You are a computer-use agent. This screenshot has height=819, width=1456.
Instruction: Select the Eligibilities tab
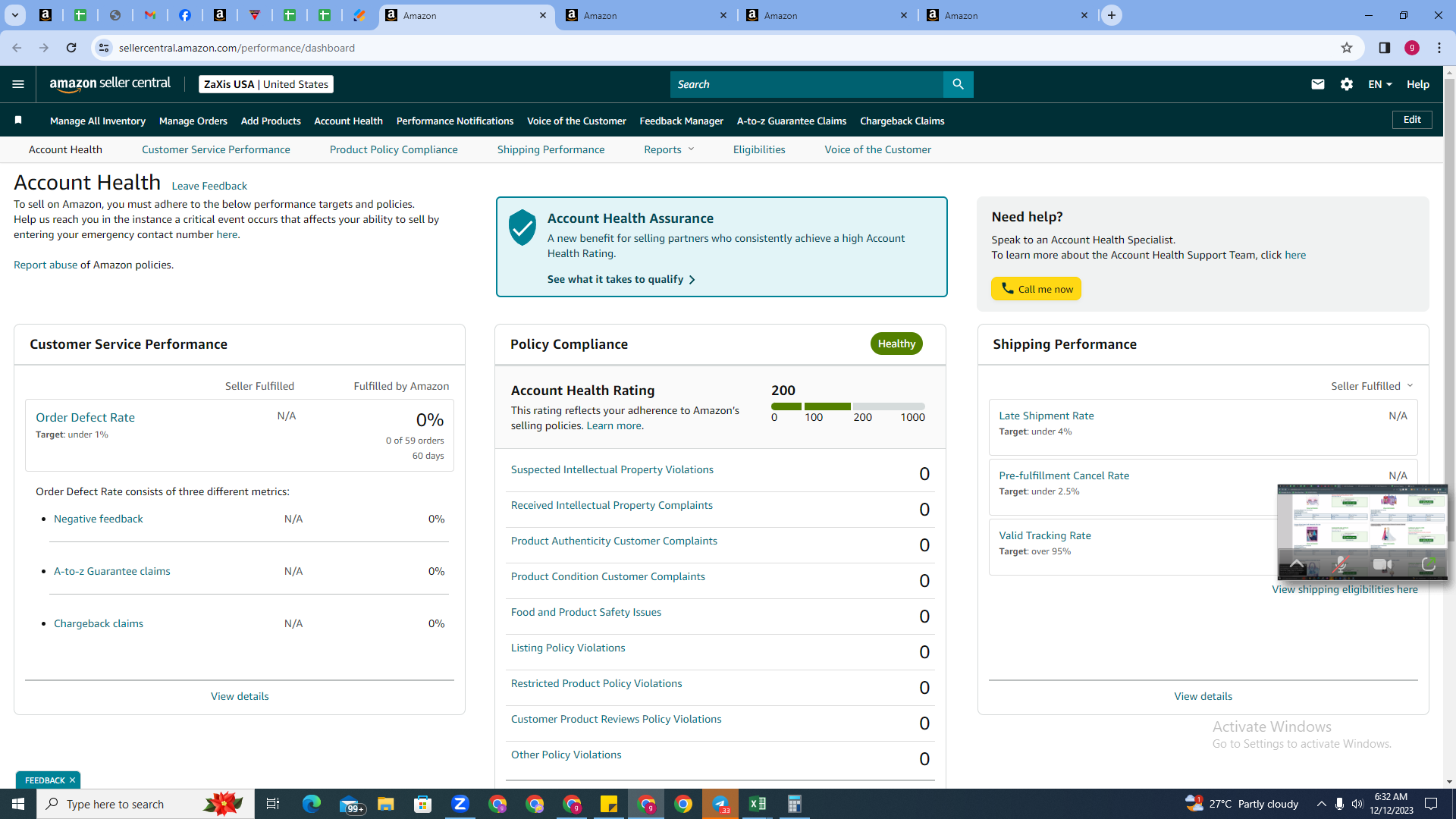pos(759,149)
